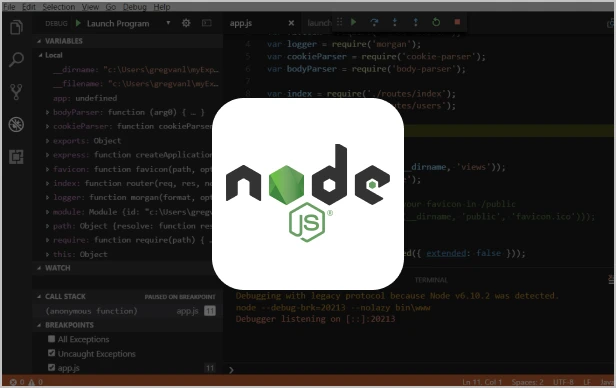Click Spaces: 2 indentation in status bar

pos(527,382)
